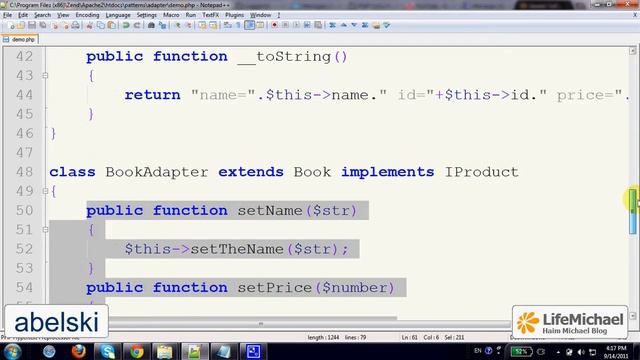Open the Plugins menu

coord(234,15)
